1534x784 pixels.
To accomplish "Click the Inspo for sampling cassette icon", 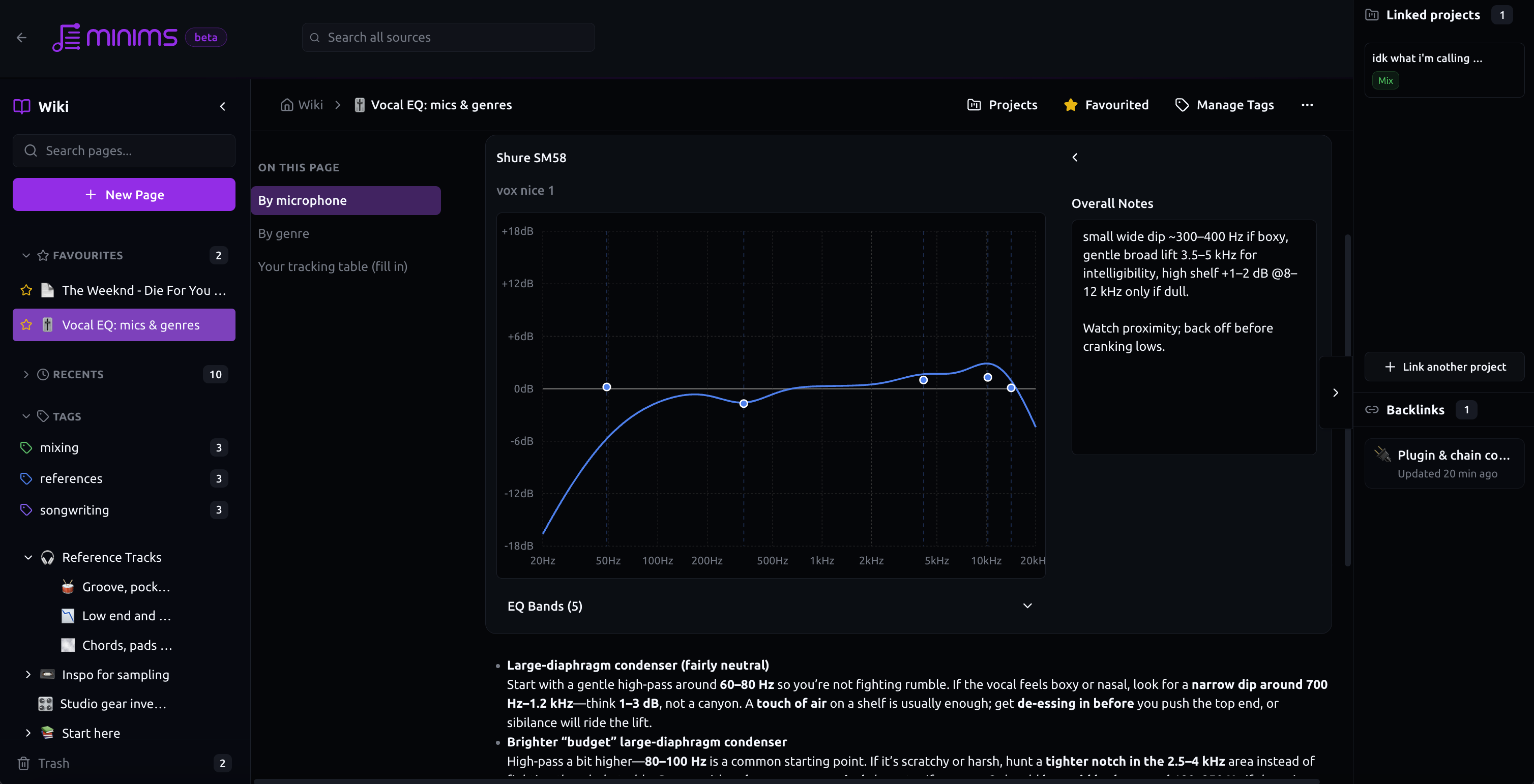I will [48, 675].
